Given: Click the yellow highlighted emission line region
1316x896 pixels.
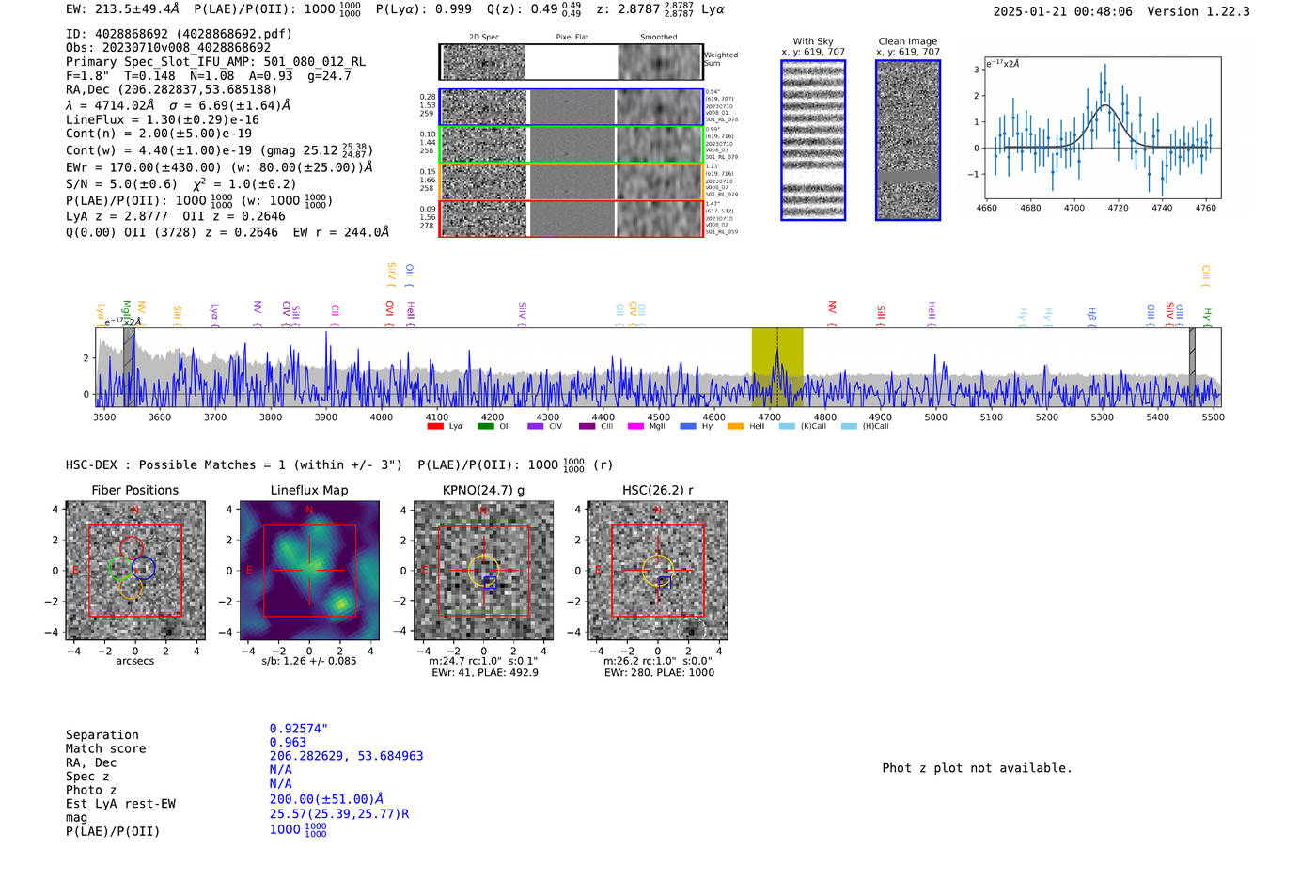Looking at the screenshot, I should point(777,367).
